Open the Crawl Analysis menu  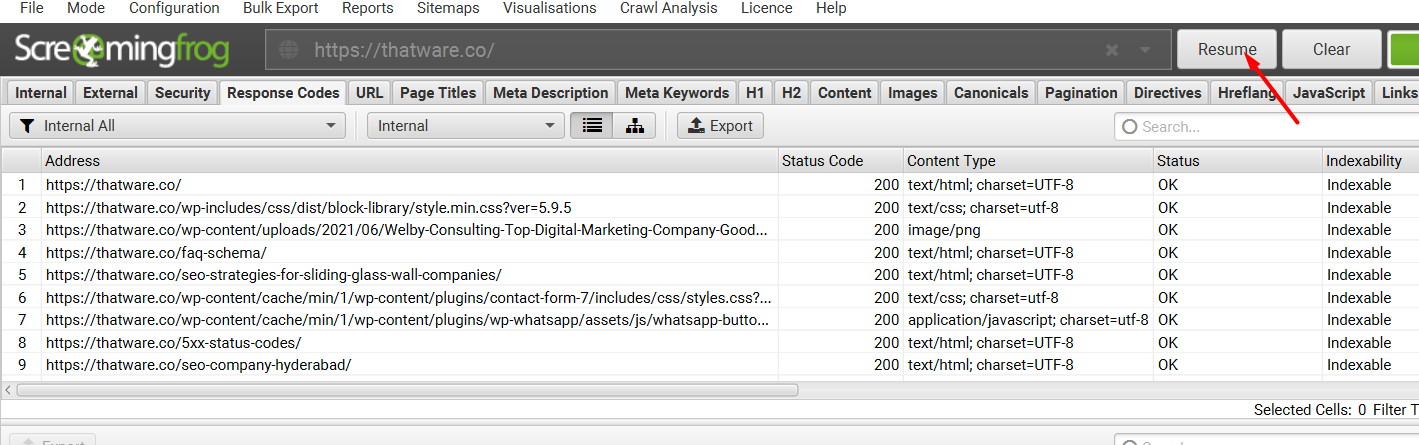668,8
